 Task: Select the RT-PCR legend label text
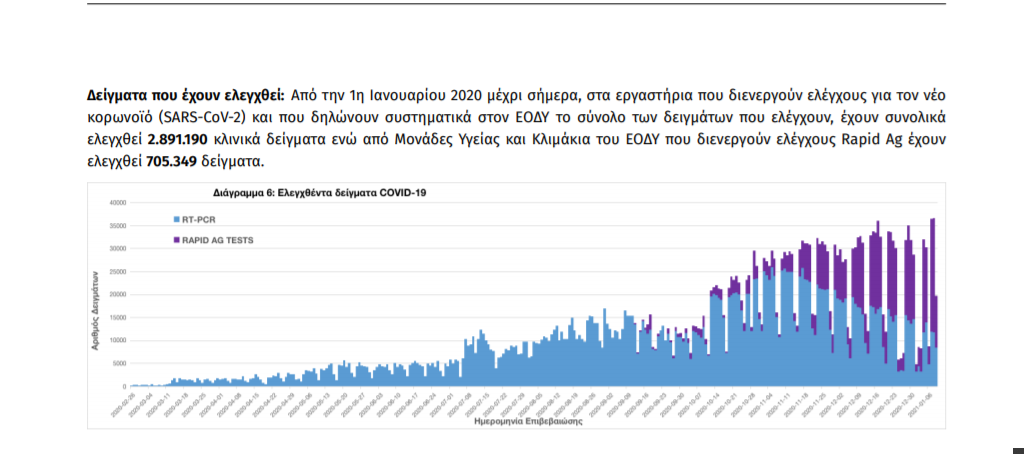pyautogui.click(x=195, y=218)
